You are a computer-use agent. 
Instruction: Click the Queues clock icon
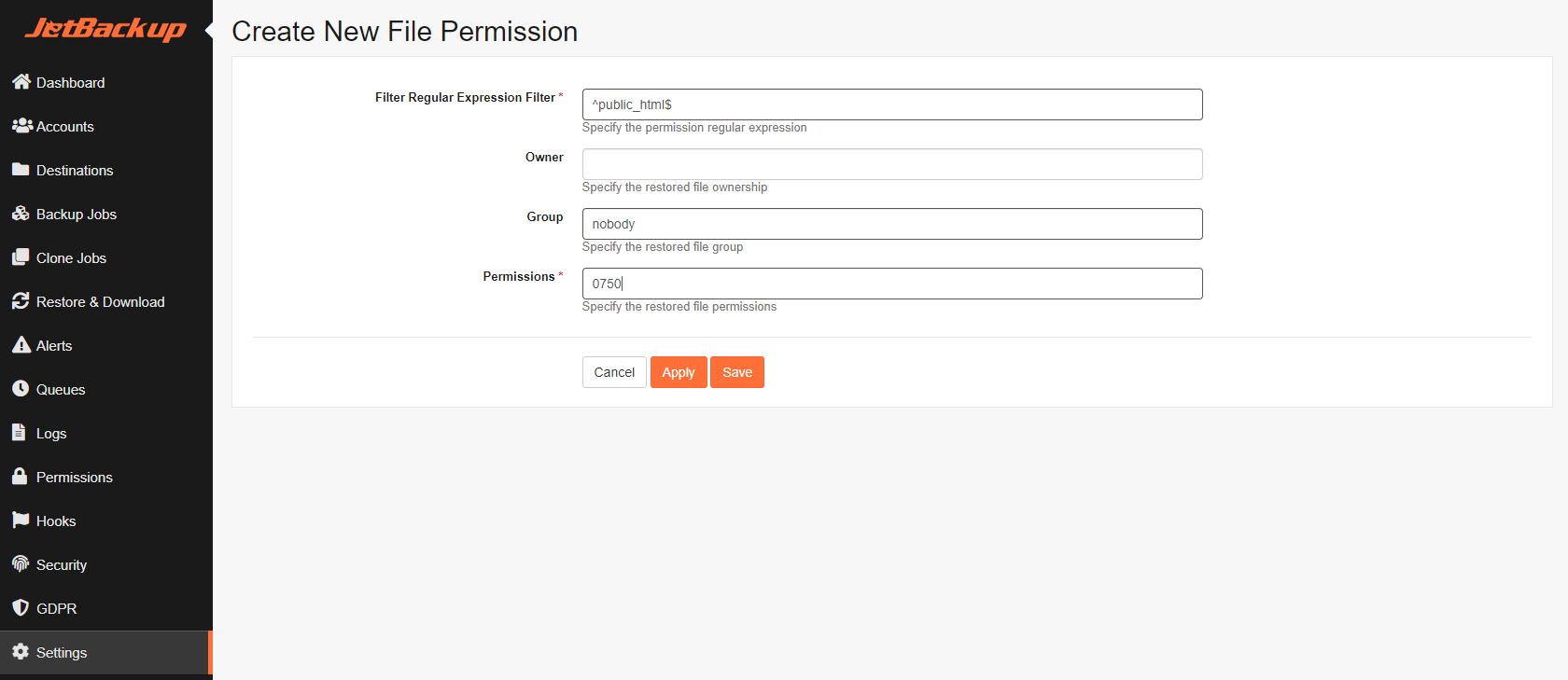(21, 389)
